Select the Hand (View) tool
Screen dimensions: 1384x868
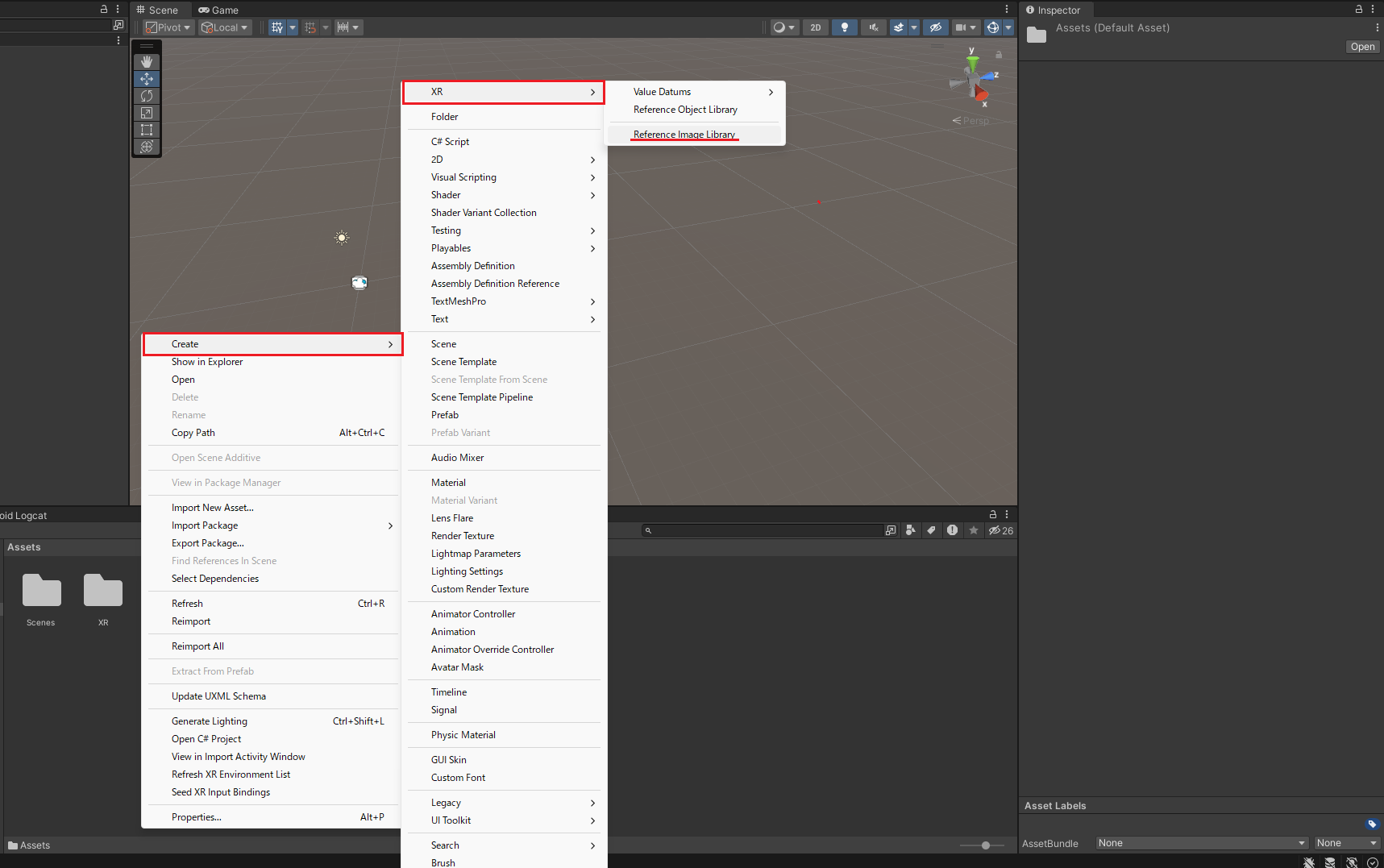tap(147, 62)
